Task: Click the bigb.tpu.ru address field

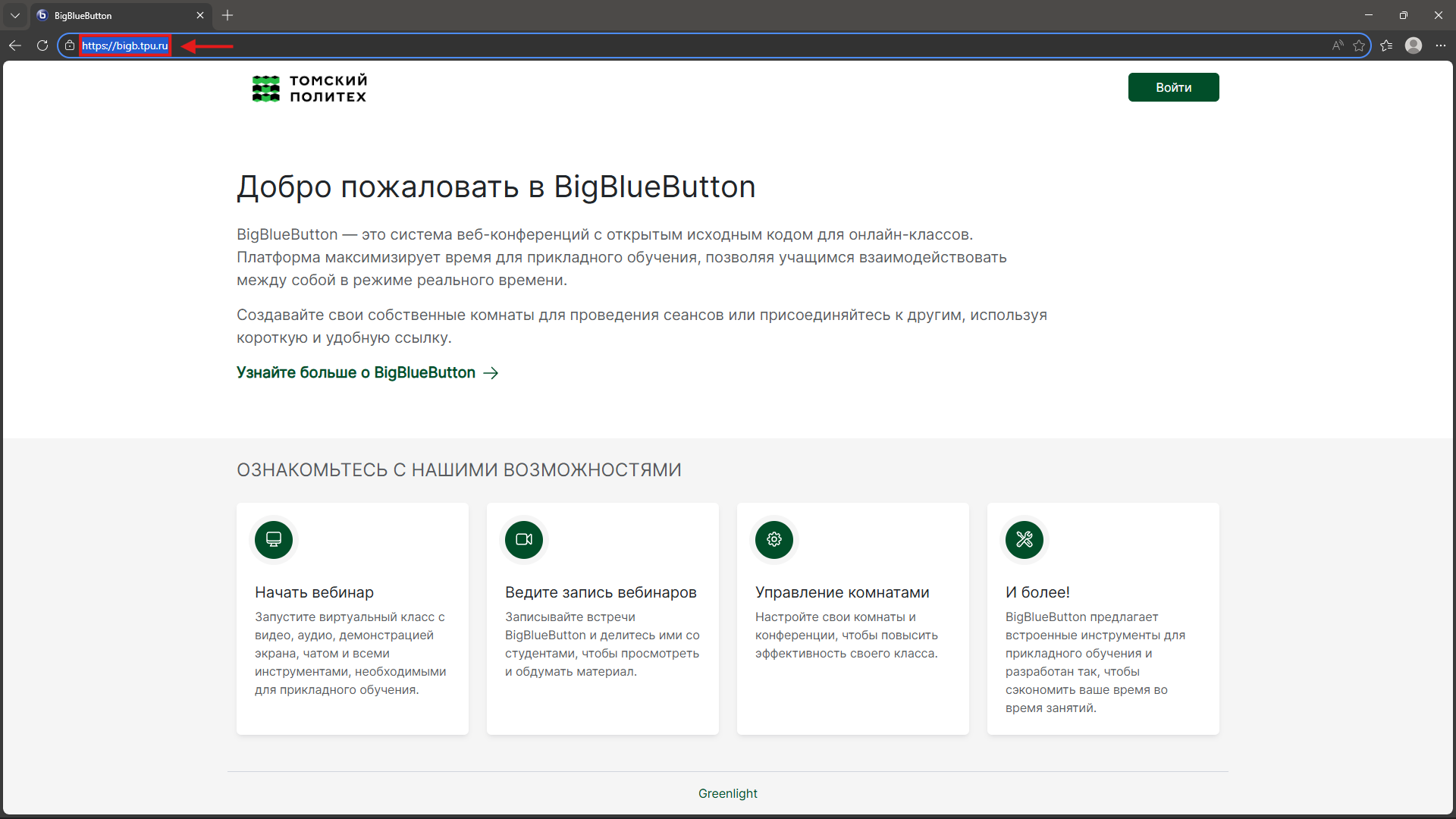Action: click(125, 45)
